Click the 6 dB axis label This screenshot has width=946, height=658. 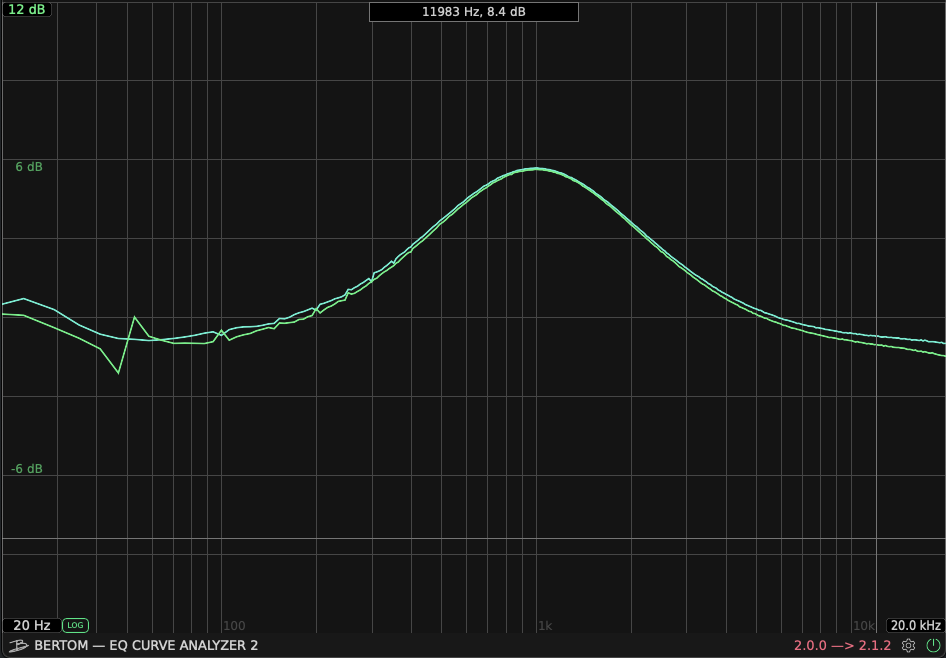(29, 167)
